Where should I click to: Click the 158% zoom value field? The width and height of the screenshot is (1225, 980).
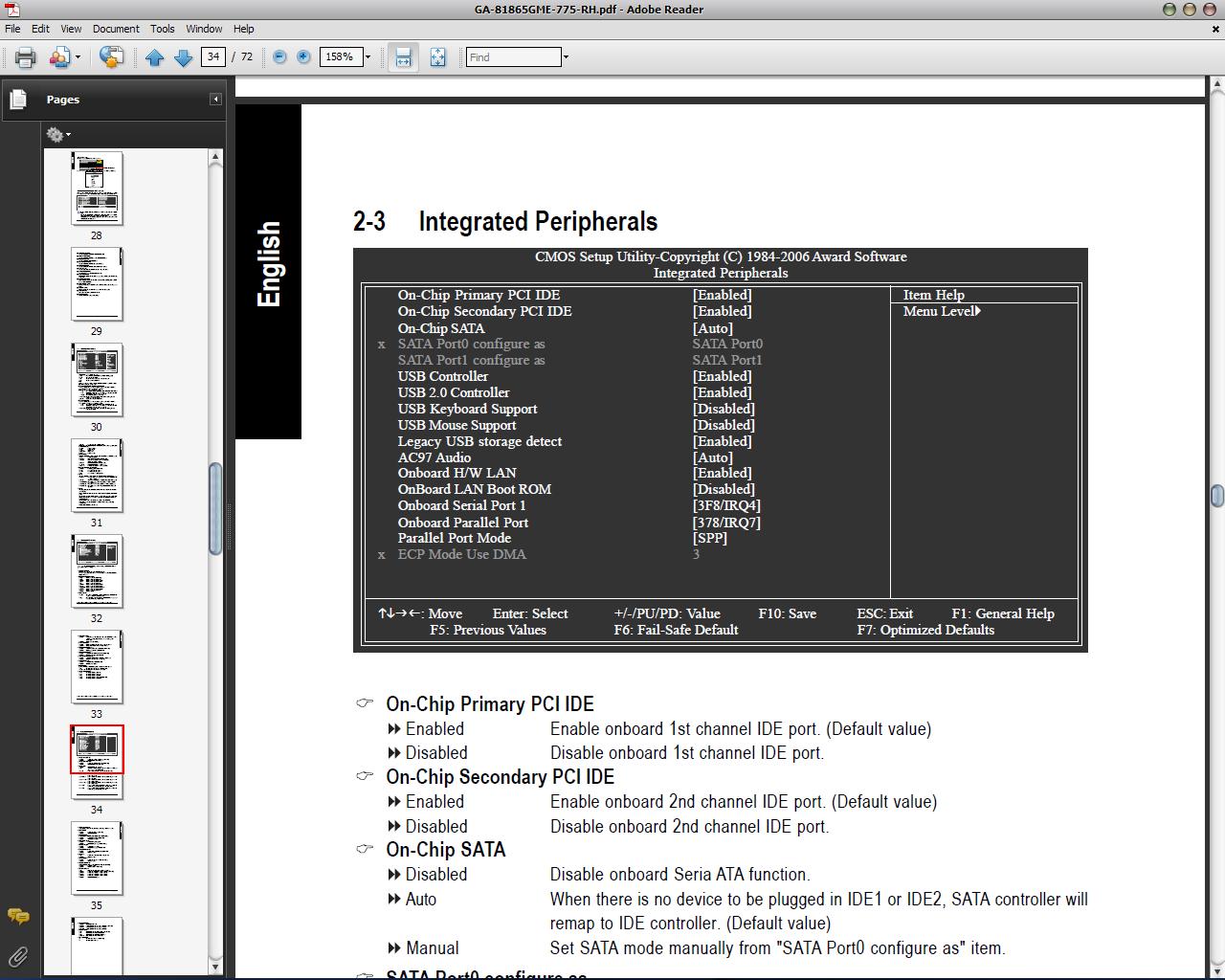(x=340, y=57)
